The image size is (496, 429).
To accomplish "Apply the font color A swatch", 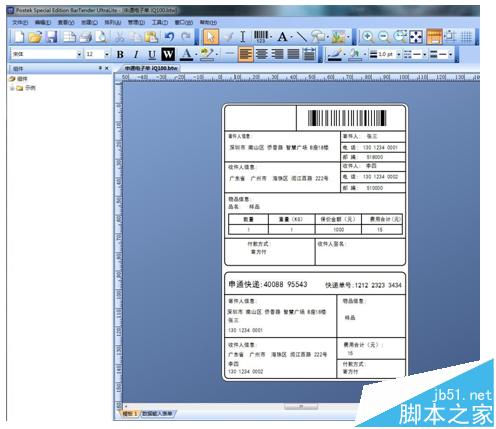I will pyautogui.click(x=187, y=55).
